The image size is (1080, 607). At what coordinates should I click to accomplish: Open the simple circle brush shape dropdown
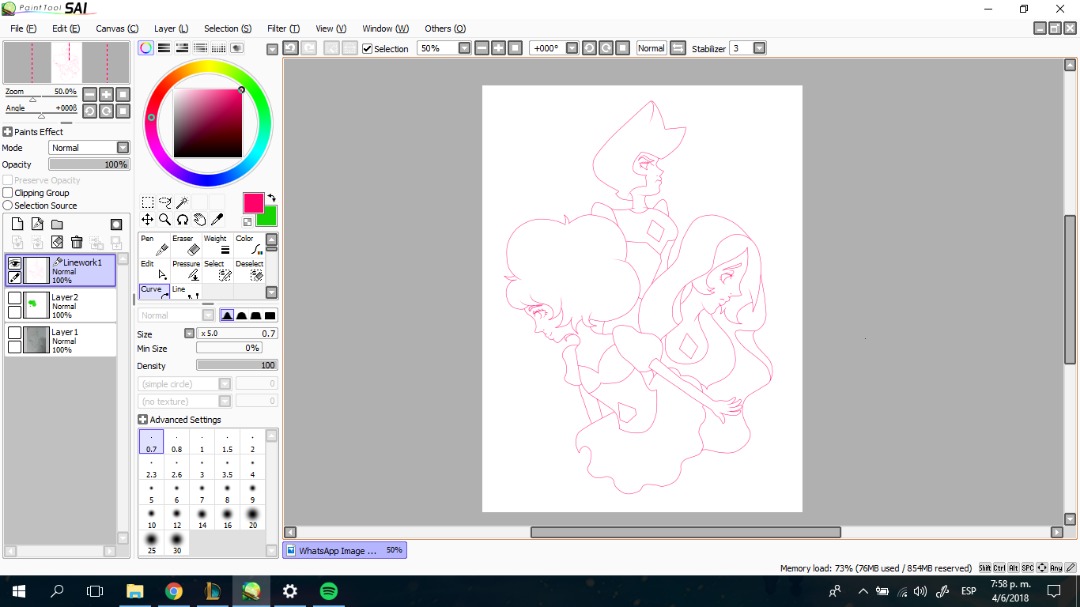(x=225, y=384)
